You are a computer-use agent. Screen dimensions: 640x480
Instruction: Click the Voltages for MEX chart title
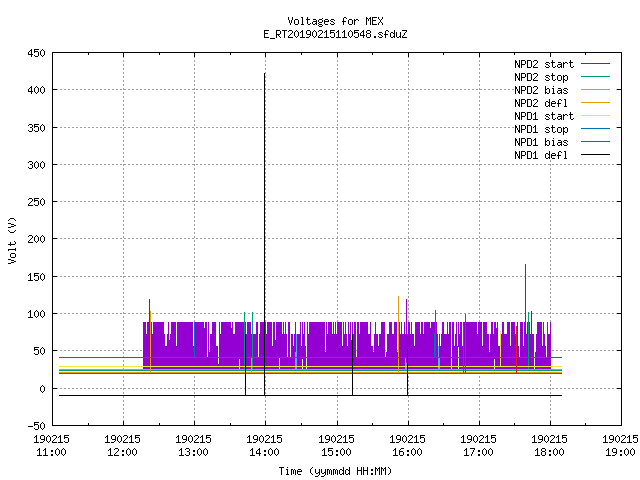(x=336, y=21)
